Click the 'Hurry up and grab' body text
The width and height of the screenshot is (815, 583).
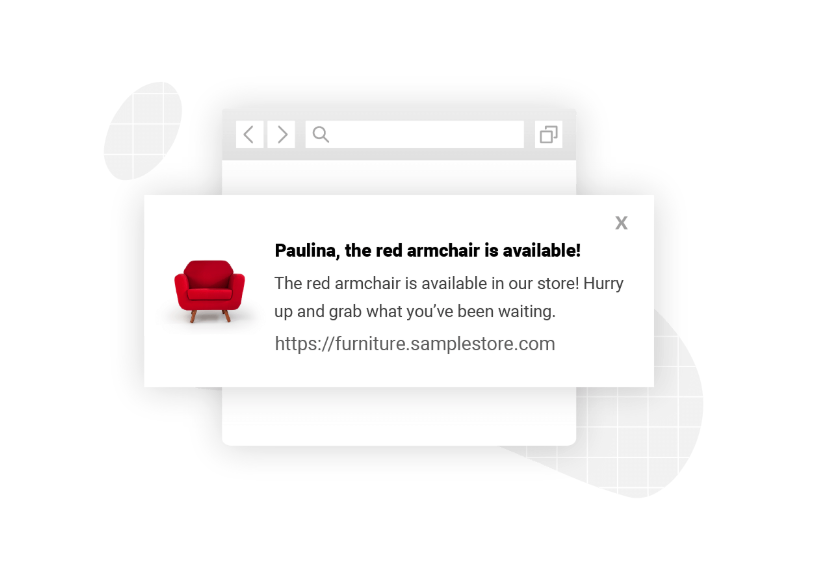(449, 297)
